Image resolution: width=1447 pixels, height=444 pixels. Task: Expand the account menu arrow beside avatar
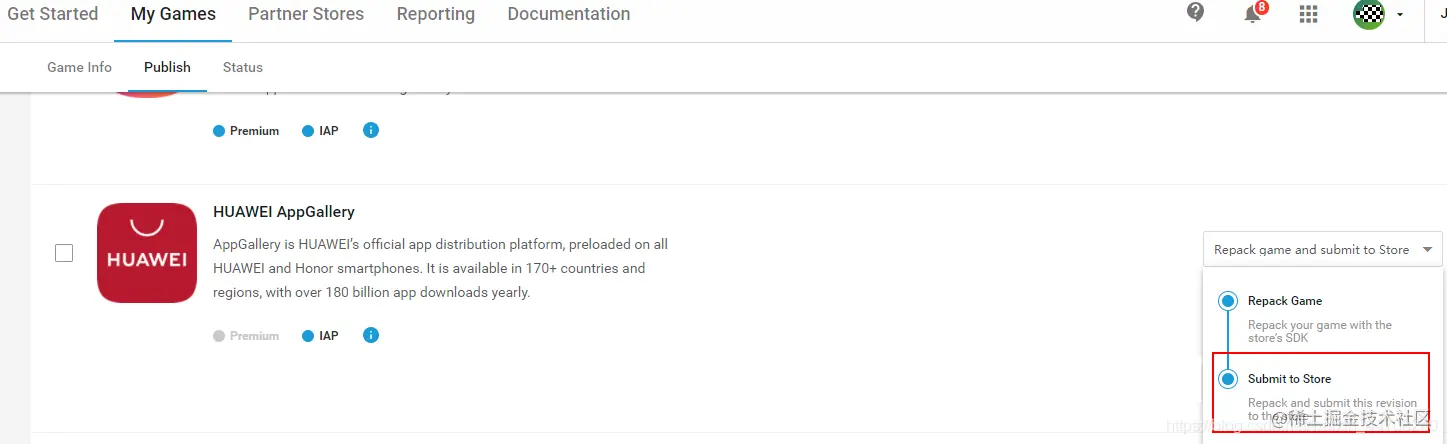tap(1400, 15)
